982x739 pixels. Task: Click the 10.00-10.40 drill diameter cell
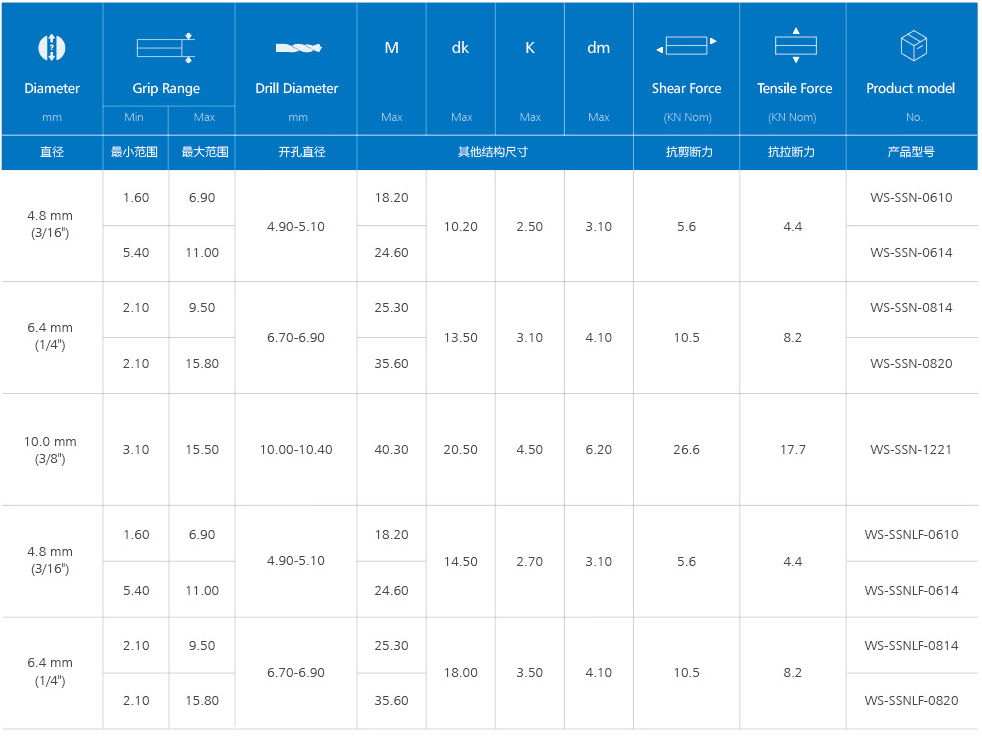[295, 449]
